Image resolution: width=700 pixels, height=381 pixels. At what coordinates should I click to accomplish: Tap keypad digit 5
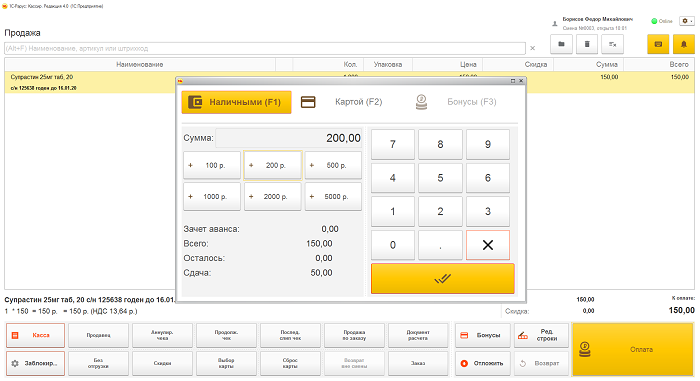[440, 178]
